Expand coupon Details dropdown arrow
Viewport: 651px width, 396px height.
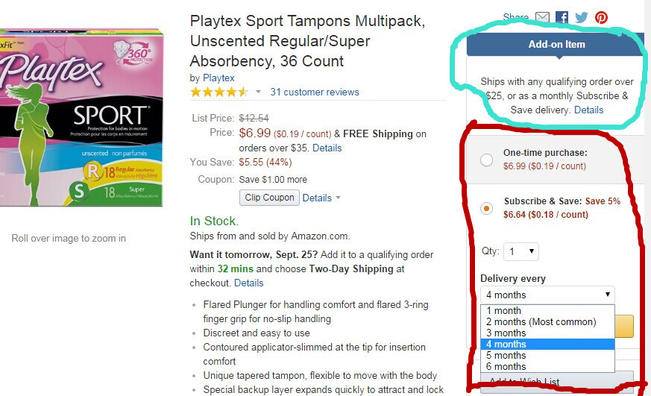tap(338, 198)
